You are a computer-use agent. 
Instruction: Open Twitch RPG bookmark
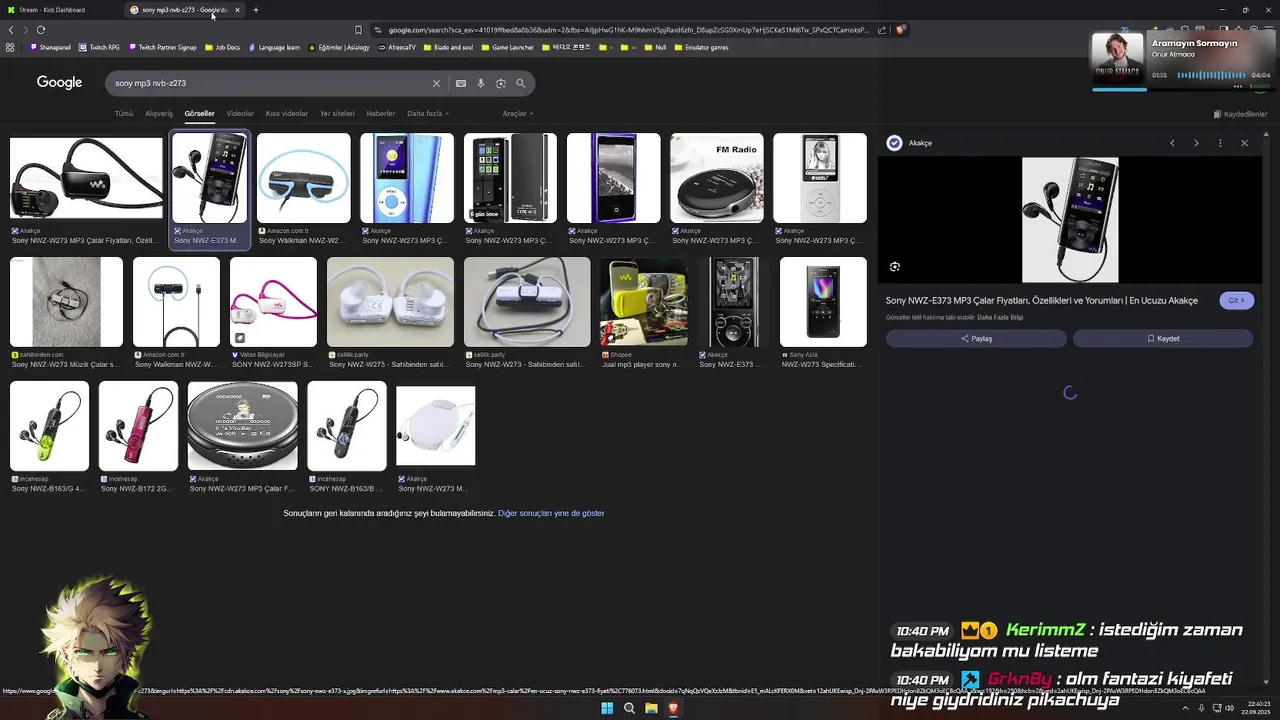coord(99,47)
